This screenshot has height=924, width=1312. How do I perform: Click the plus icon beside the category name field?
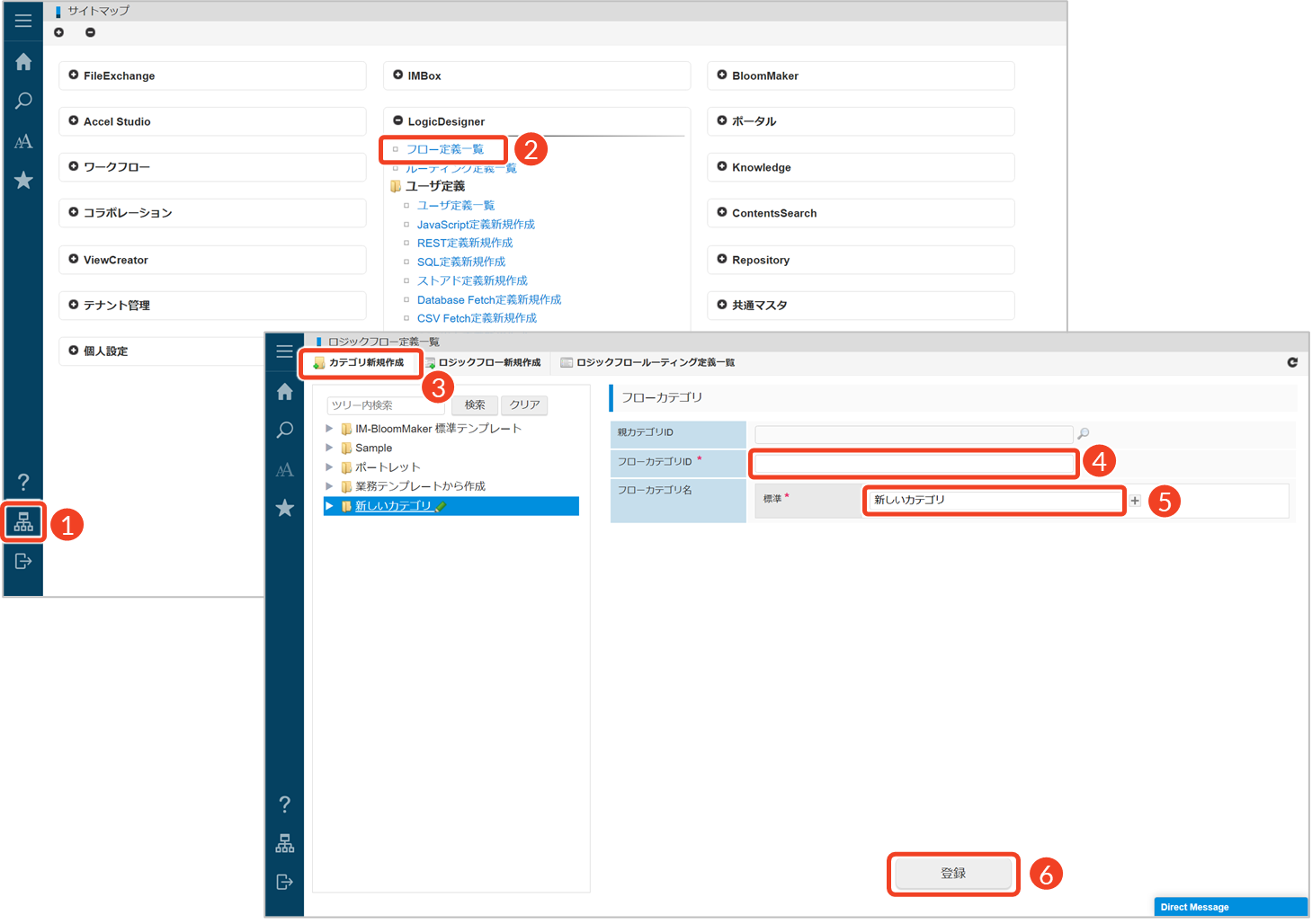[x=1135, y=501]
